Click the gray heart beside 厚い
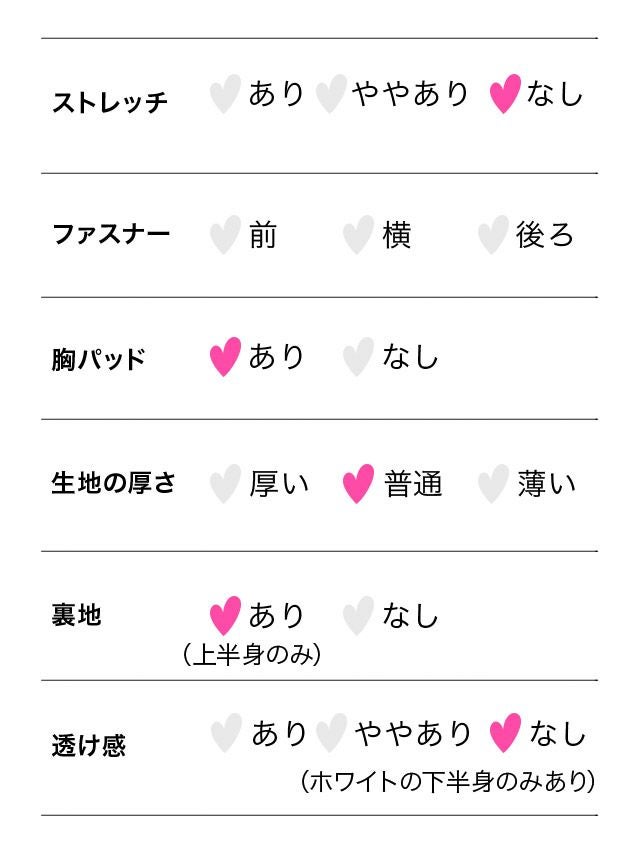The height and width of the screenshot is (854, 640). [x=225, y=484]
